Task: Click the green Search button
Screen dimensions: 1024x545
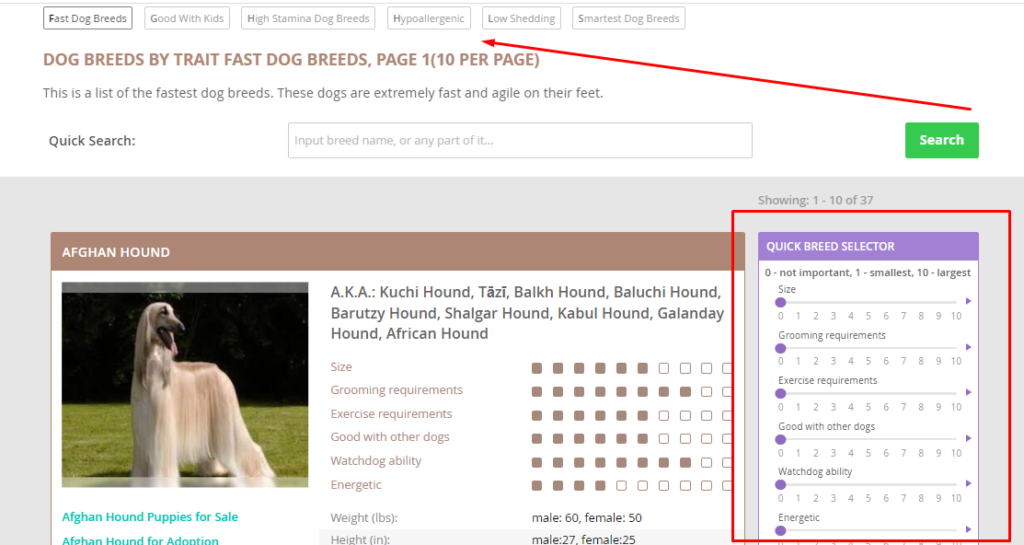Action: click(x=942, y=140)
